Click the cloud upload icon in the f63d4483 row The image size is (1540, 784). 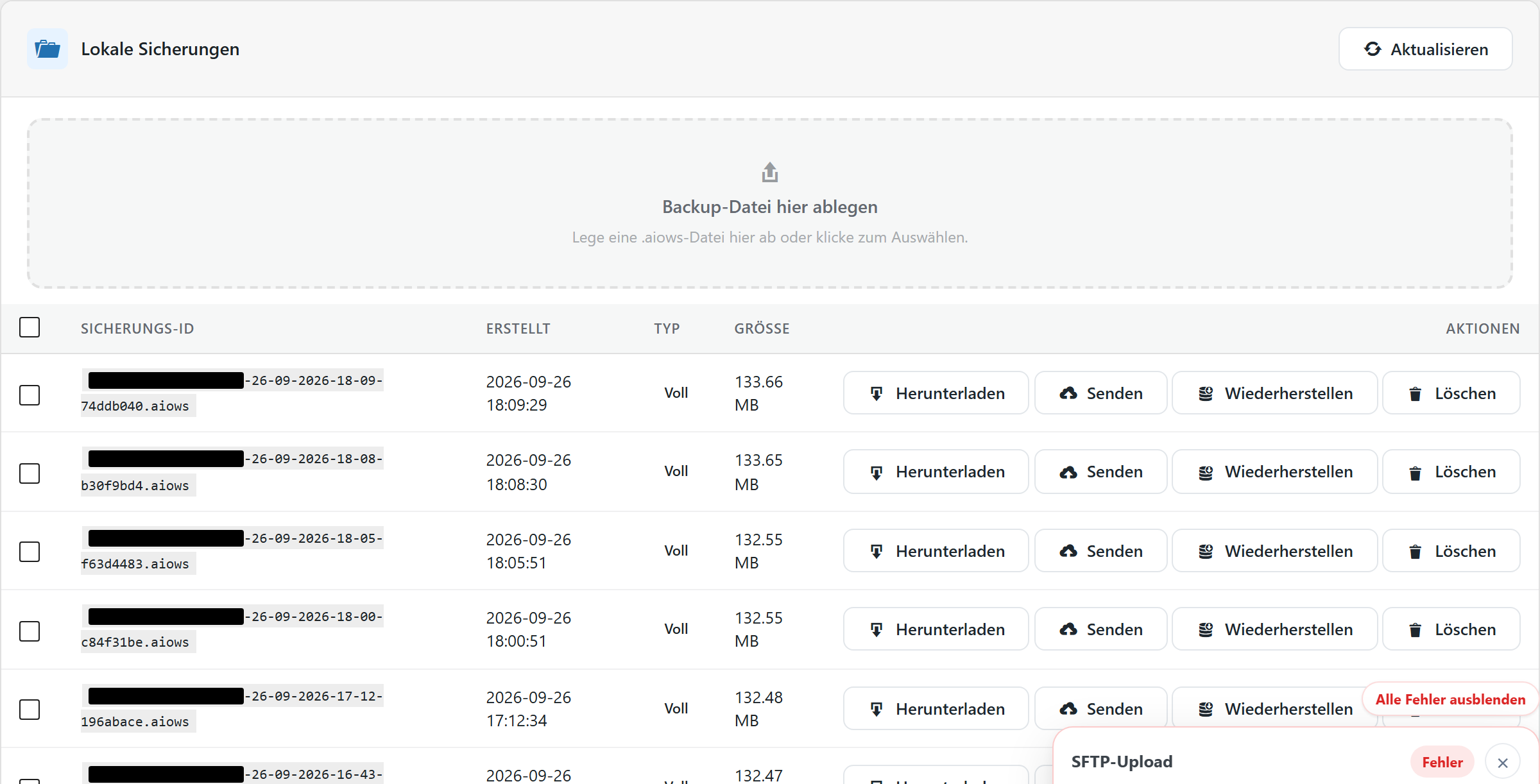click(1068, 551)
